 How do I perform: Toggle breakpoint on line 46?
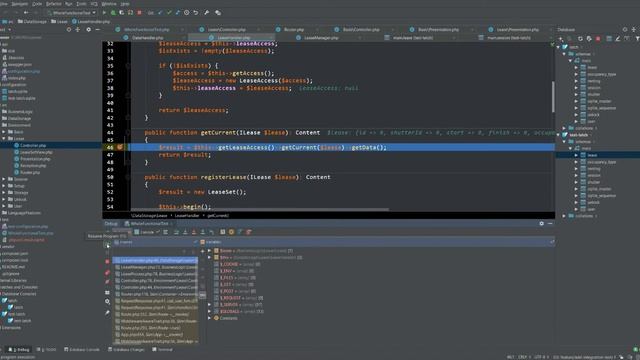coord(120,147)
